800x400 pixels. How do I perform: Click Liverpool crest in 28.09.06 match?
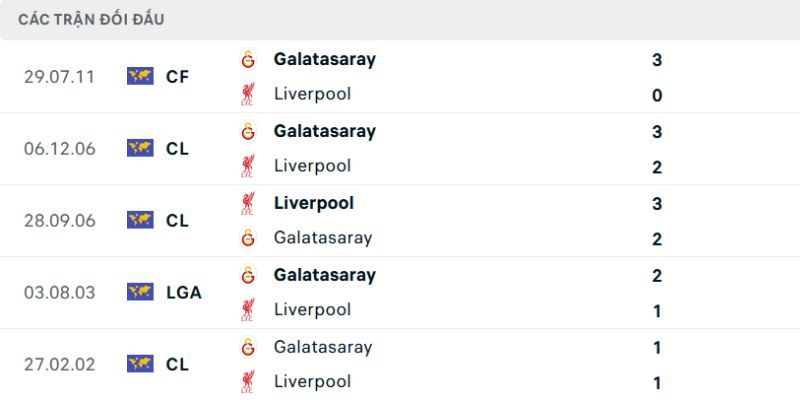point(247,203)
